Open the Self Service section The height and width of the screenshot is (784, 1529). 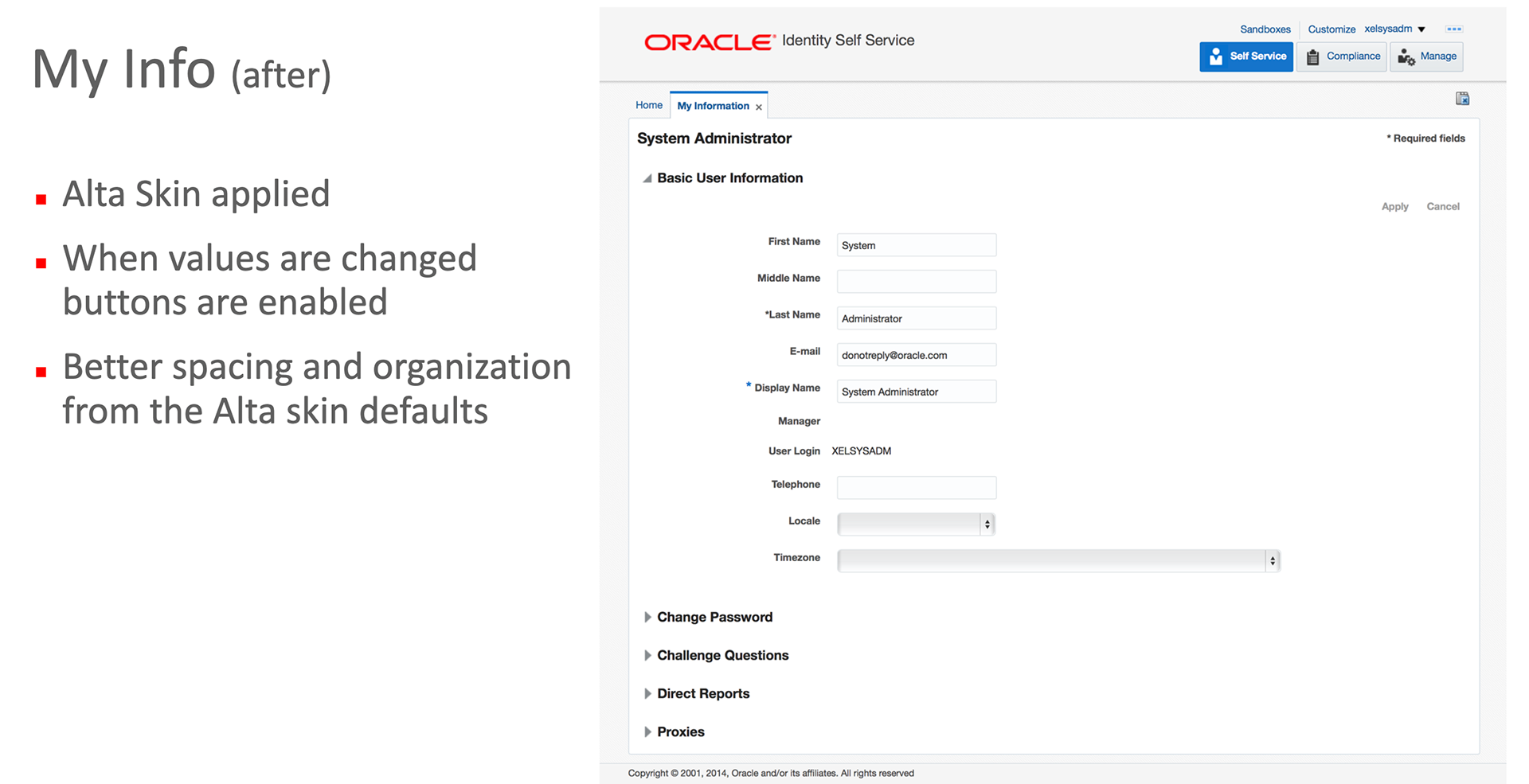tap(1246, 57)
